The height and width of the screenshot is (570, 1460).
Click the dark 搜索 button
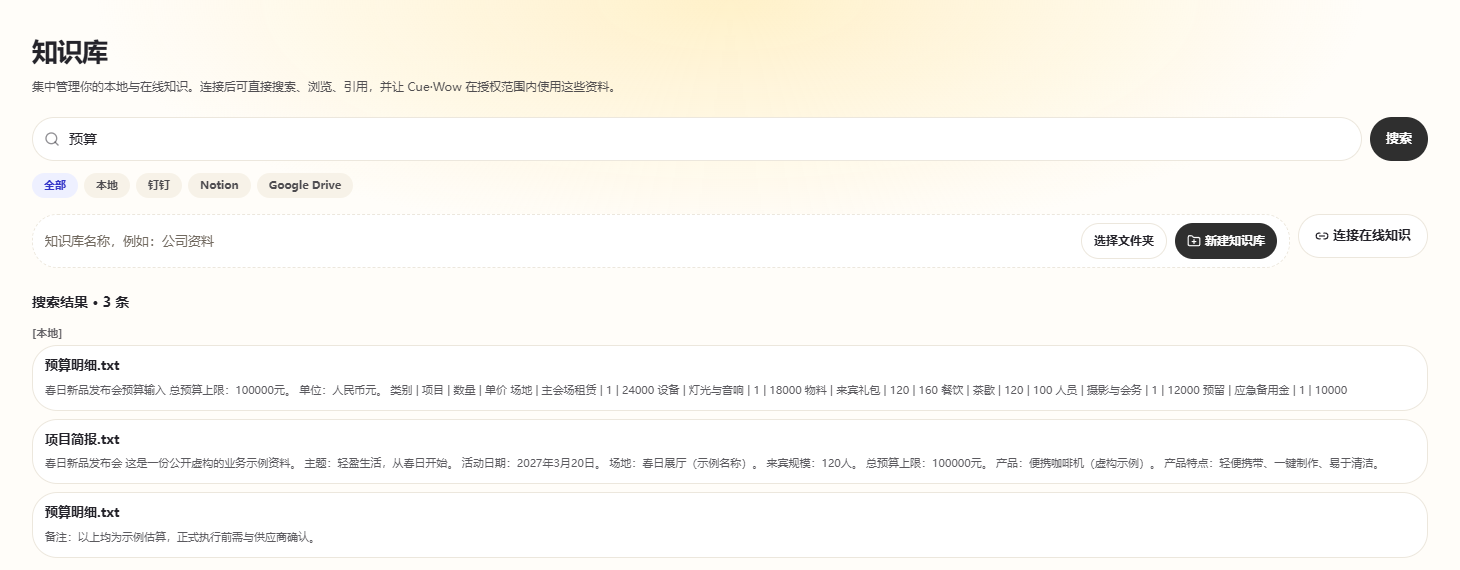1399,139
